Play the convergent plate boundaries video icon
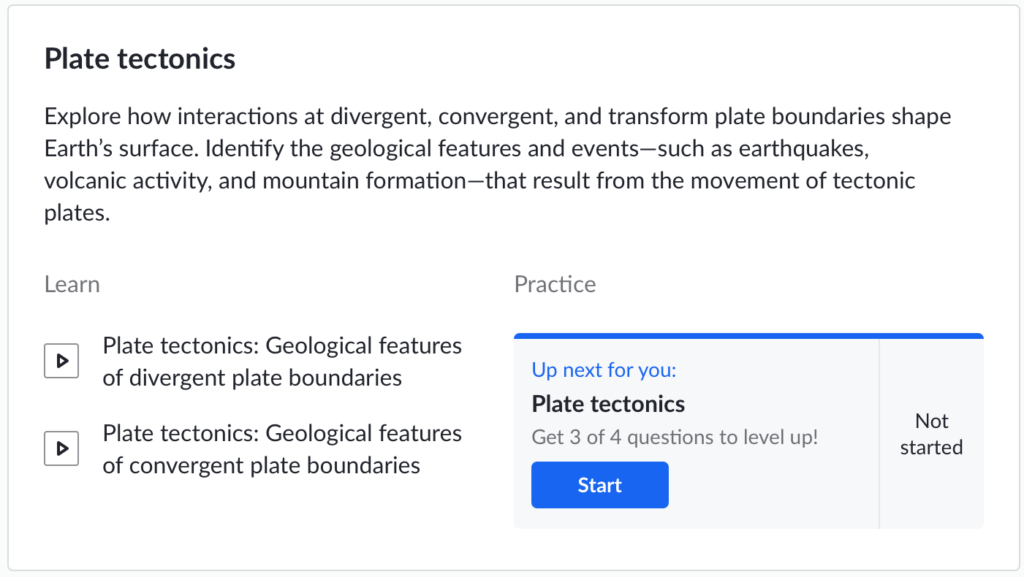The width and height of the screenshot is (1024, 577). [61, 449]
